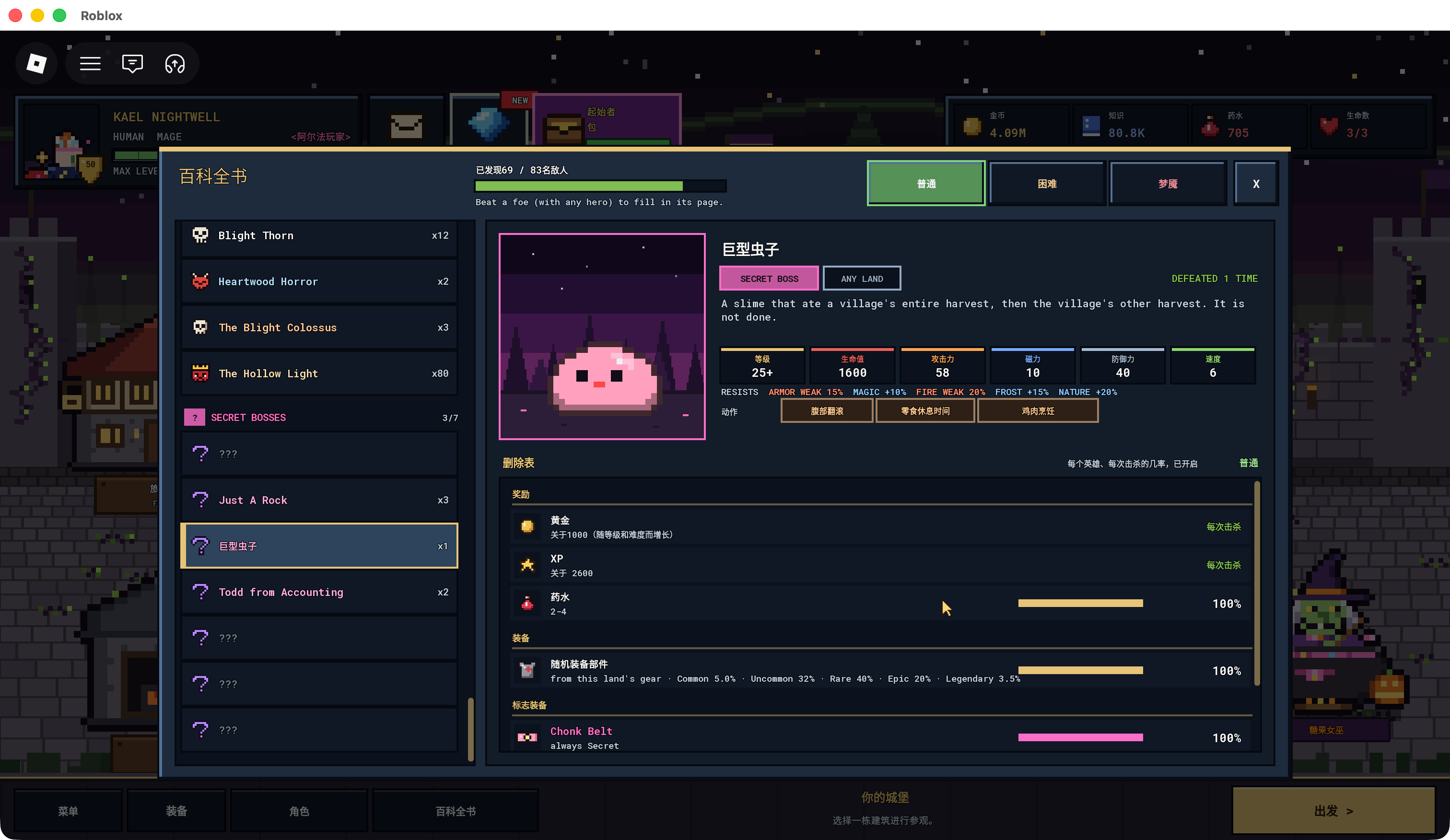Close the encyclopedia with X button
Screen dimensions: 1450x840
[x=1255, y=184]
